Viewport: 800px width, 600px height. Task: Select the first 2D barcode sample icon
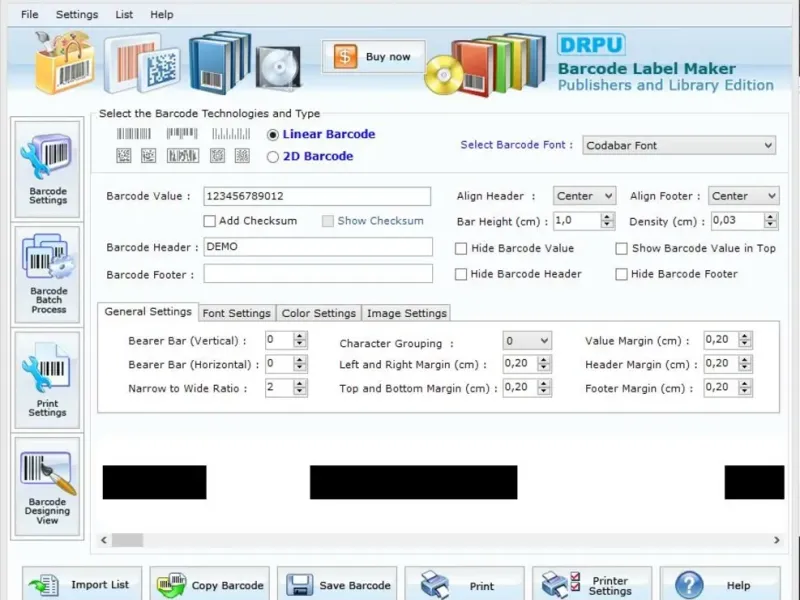124,156
